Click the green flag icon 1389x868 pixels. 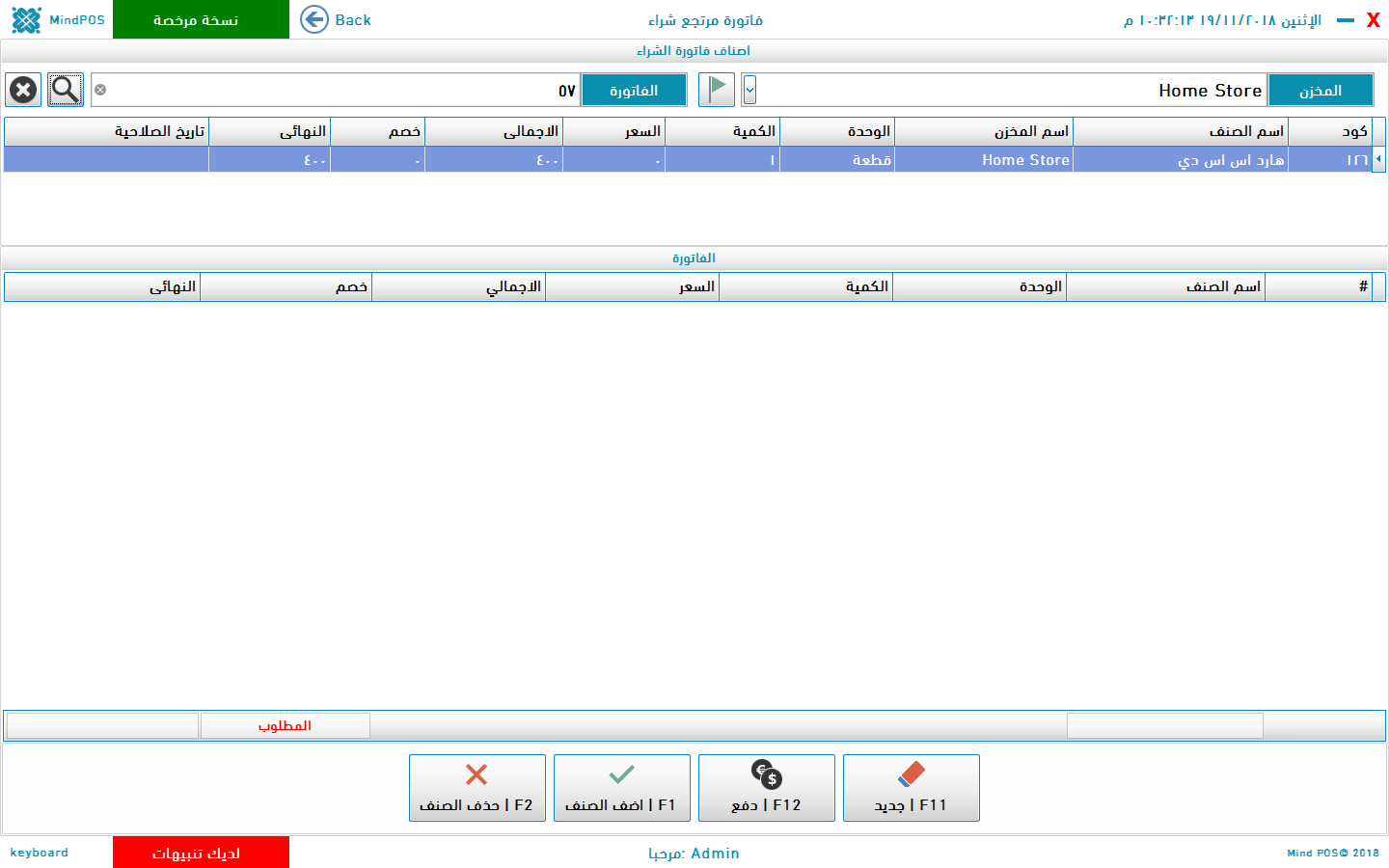(717, 90)
